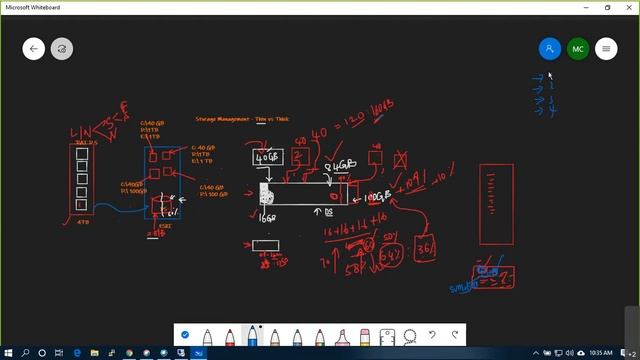The height and width of the screenshot is (360, 640).
Task: Click the 'Storage Management - Thin vs Thick' title text
Action: click(x=242, y=119)
